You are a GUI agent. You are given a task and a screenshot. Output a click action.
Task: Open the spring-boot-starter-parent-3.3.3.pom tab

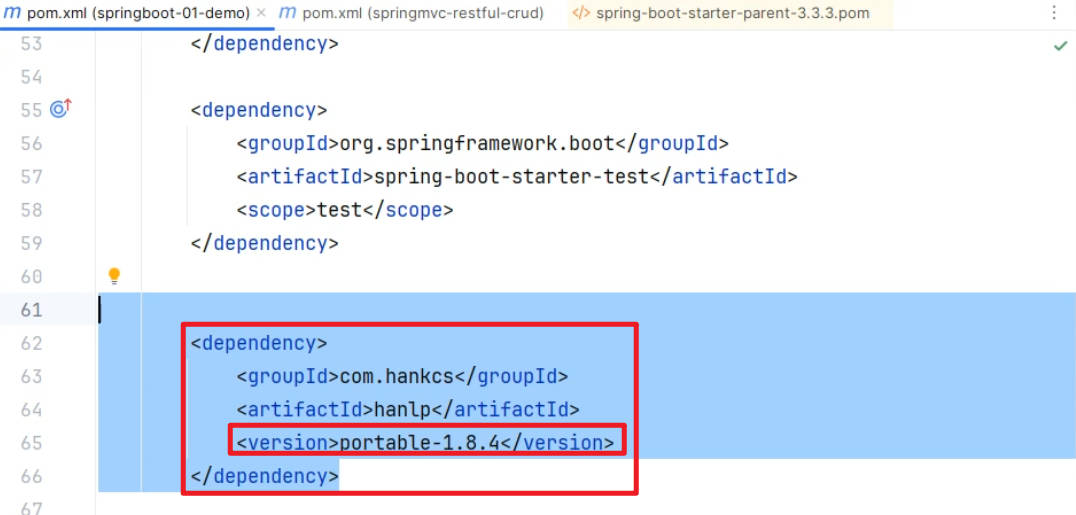[x=732, y=14]
